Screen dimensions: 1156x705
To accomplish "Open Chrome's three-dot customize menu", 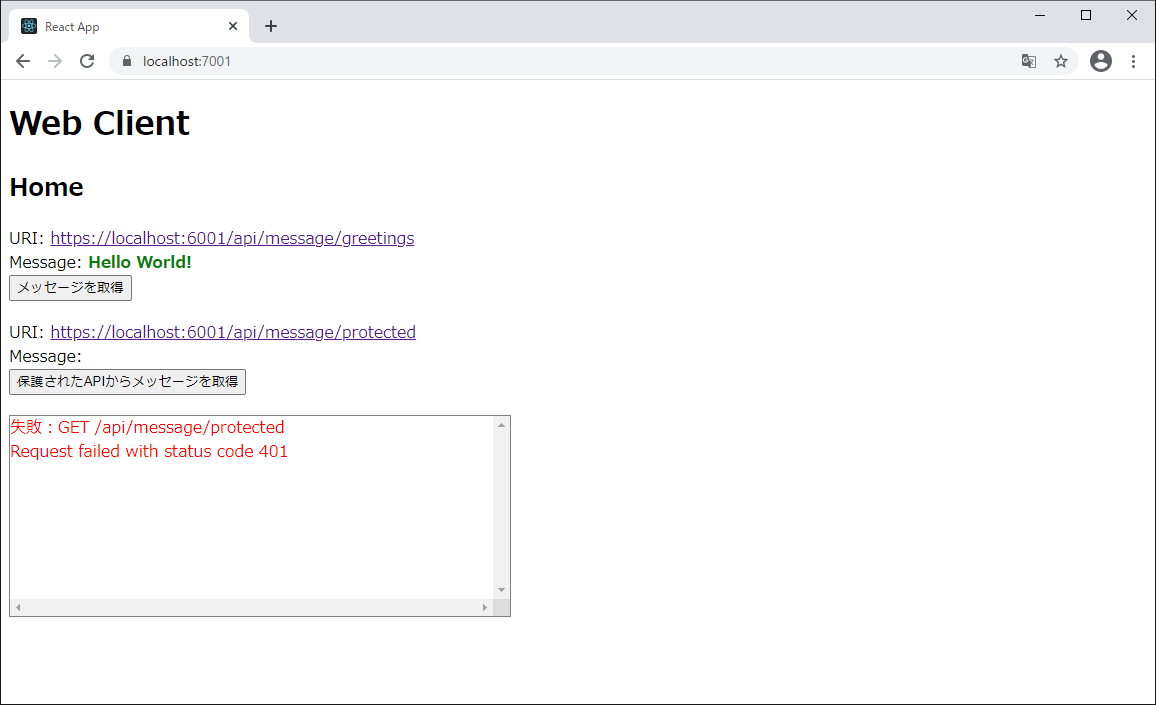I will coord(1133,61).
